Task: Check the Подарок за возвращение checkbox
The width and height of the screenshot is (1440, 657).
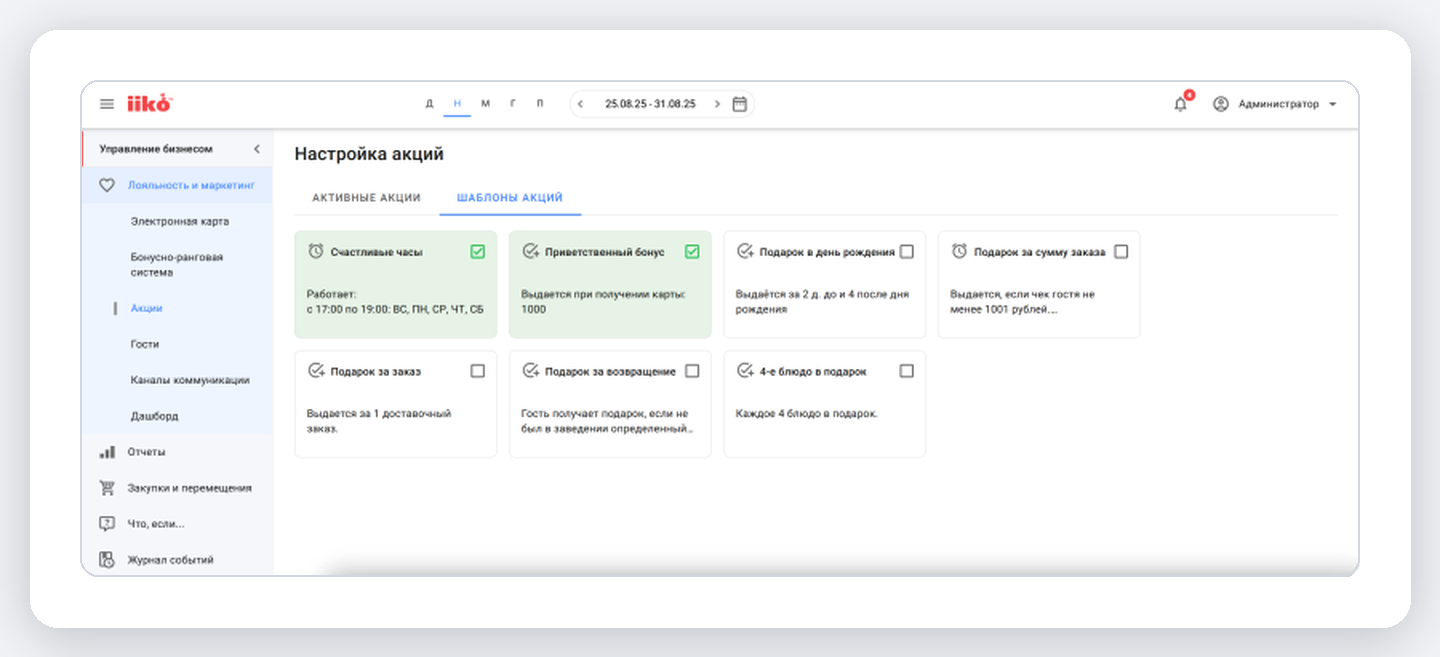Action: click(x=692, y=371)
